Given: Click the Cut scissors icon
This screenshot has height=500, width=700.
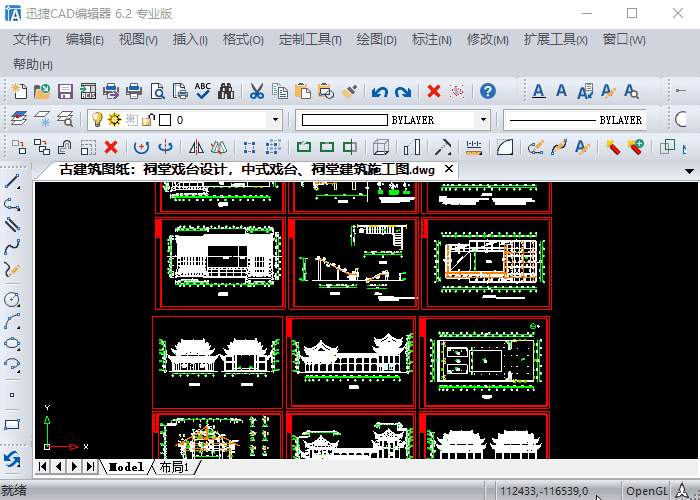Looking at the screenshot, I should (x=256, y=92).
